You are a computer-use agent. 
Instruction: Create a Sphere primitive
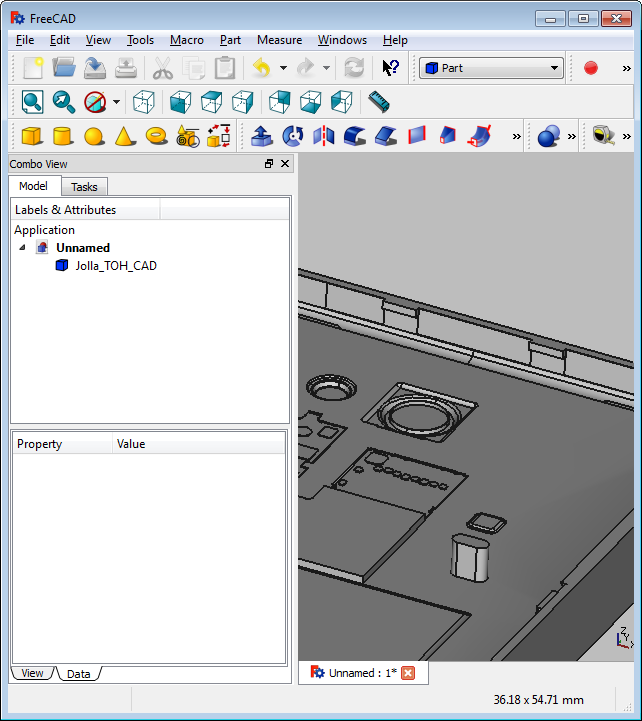tap(94, 136)
